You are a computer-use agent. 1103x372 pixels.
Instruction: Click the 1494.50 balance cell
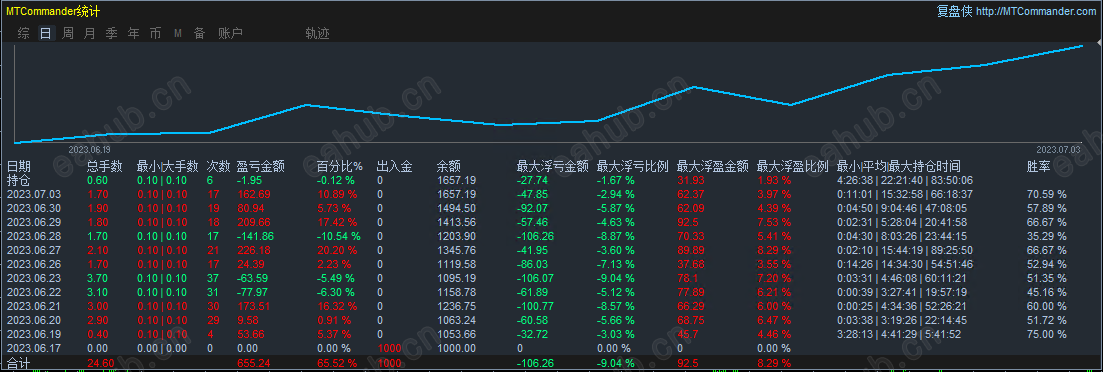pos(456,208)
